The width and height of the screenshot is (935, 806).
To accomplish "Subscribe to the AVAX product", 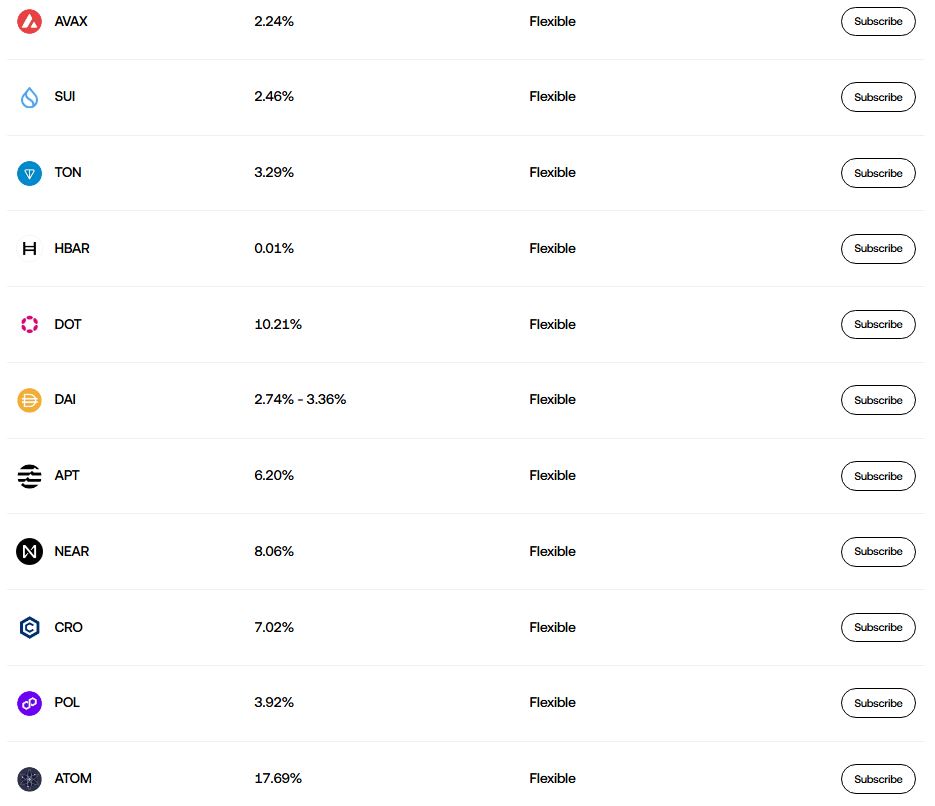I will [878, 21].
